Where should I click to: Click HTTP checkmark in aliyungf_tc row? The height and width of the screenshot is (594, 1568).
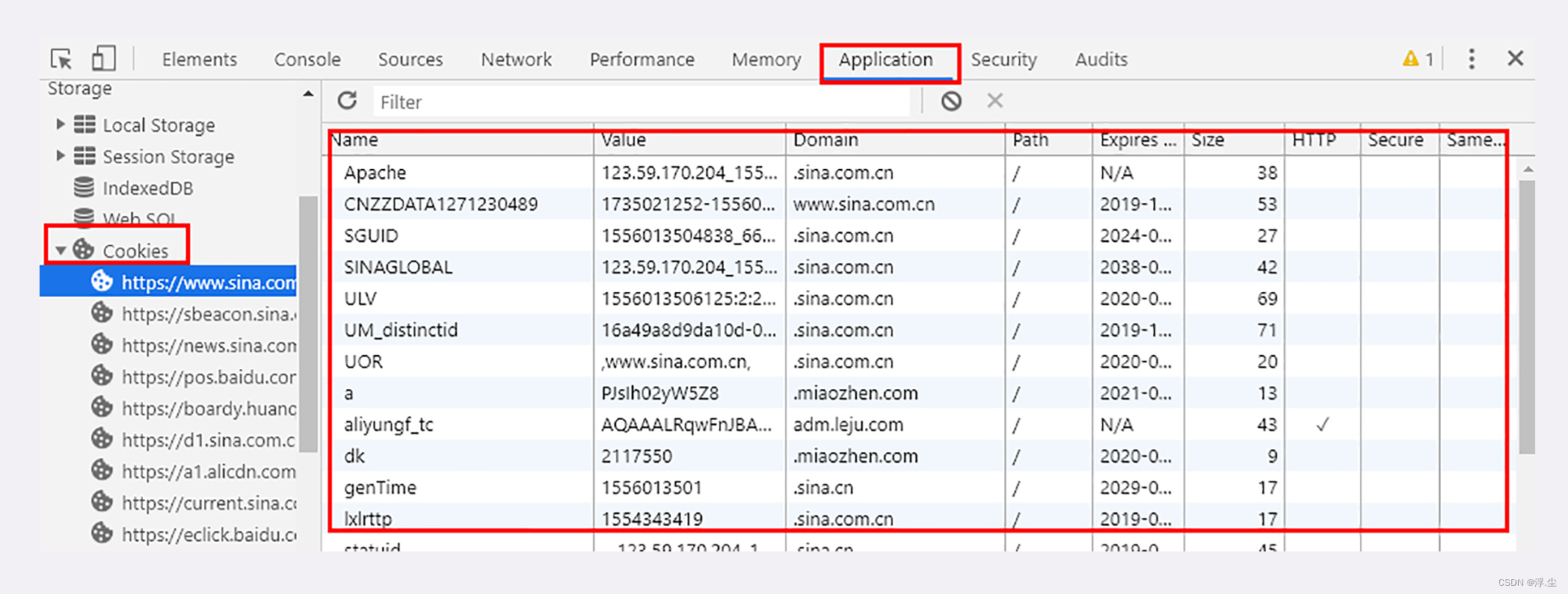tap(1323, 424)
